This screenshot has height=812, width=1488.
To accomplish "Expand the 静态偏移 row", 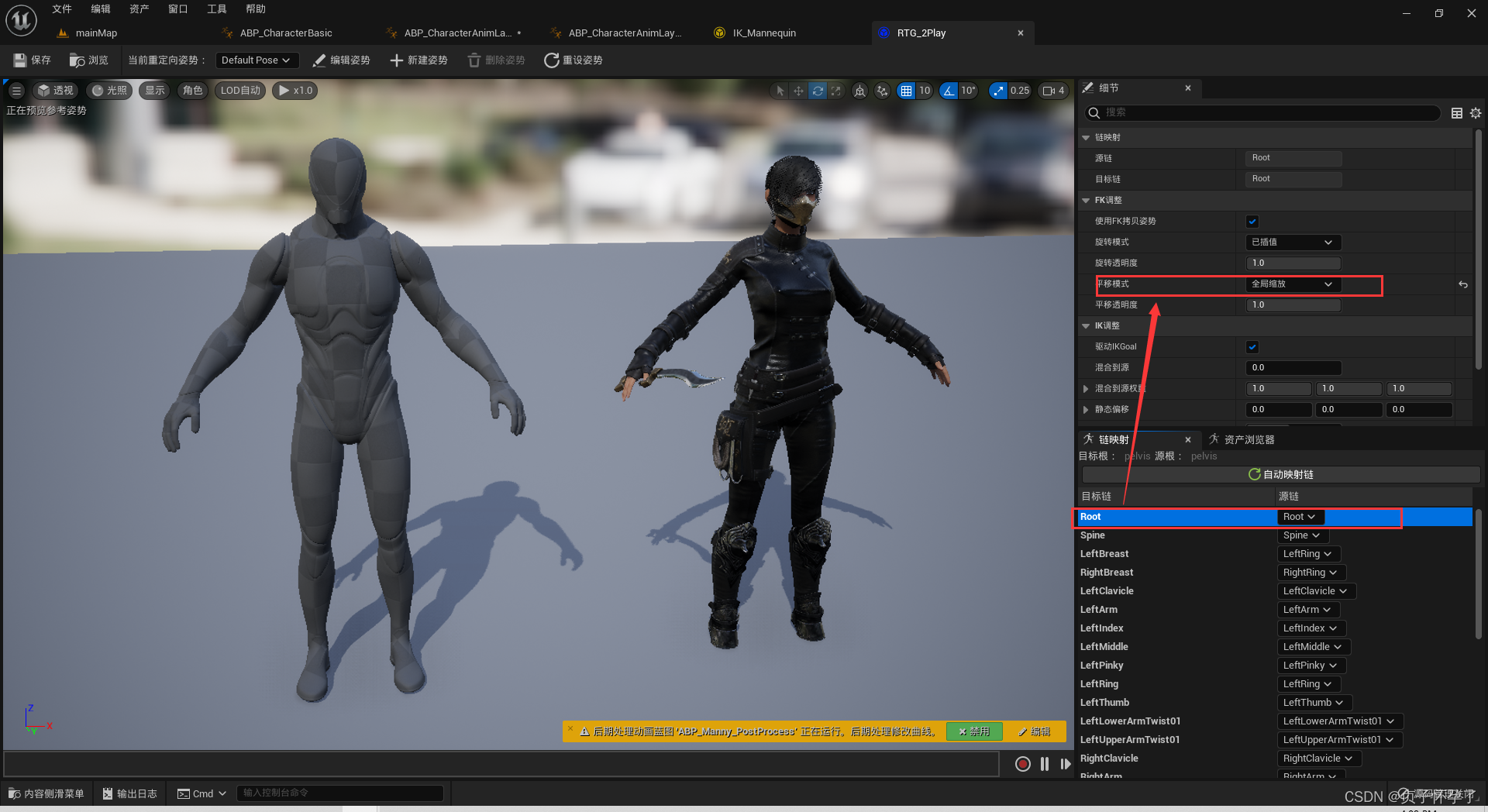I will click(1085, 410).
